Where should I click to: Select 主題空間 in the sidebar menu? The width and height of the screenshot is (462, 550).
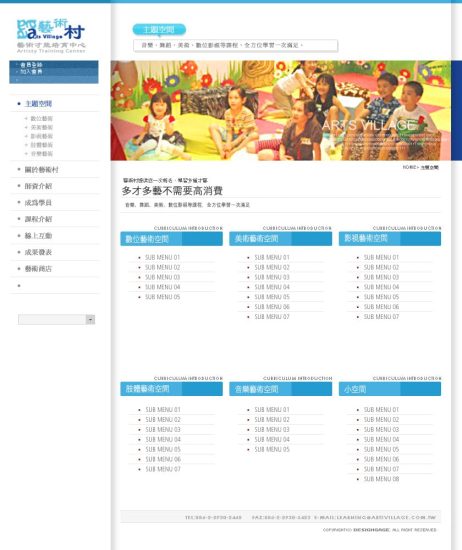click(38, 104)
